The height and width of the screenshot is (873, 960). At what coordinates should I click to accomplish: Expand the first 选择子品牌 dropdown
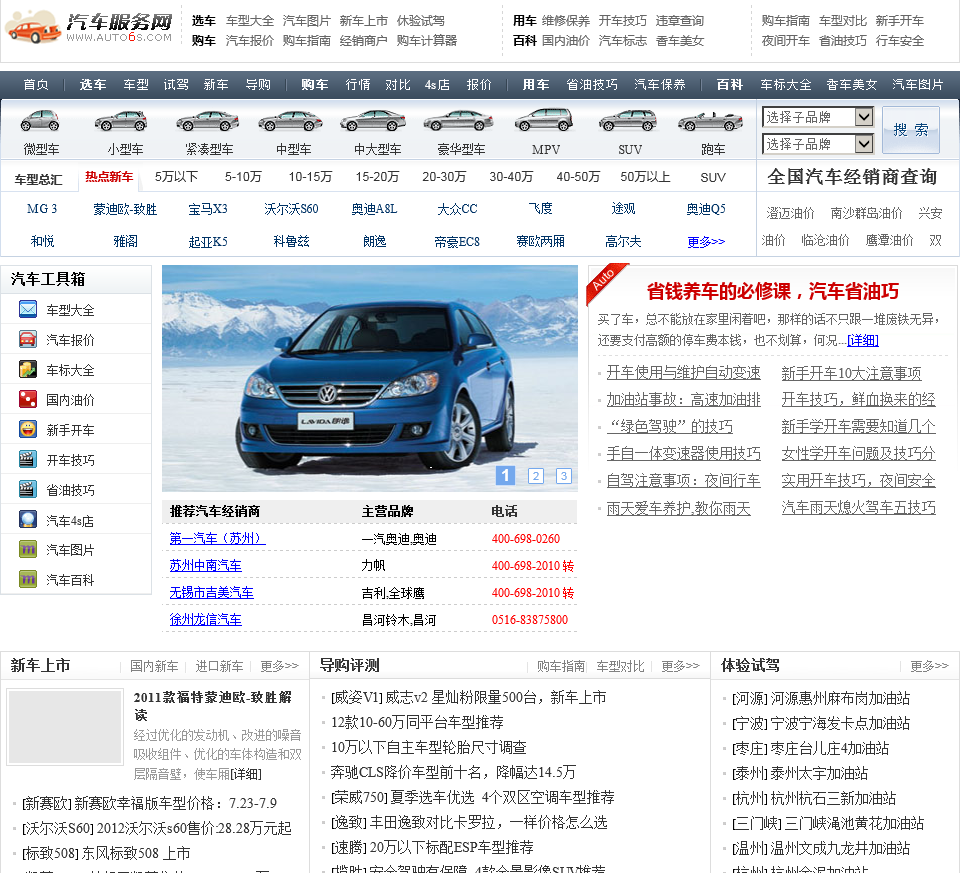817,117
